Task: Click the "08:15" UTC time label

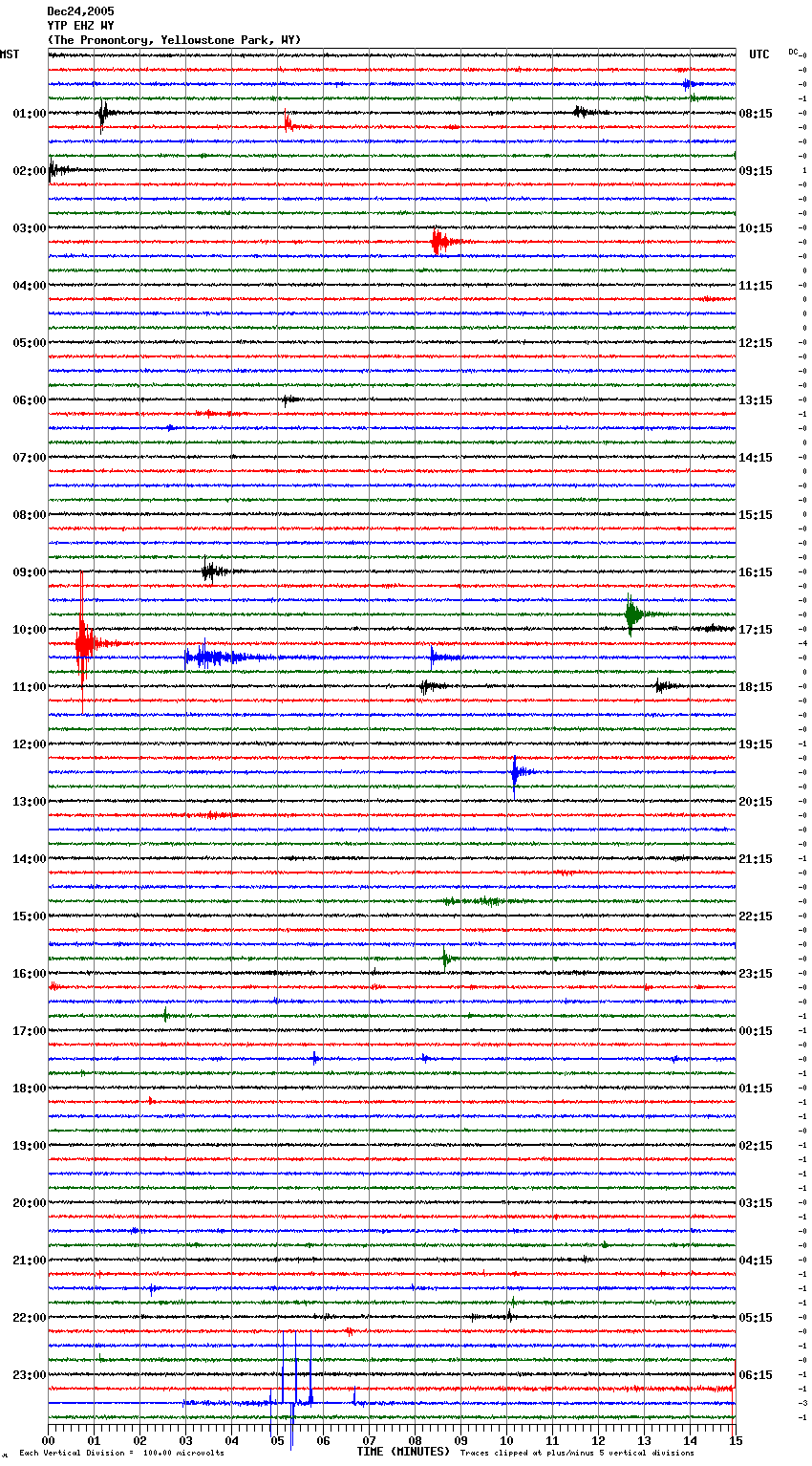Action: [x=756, y=114]
